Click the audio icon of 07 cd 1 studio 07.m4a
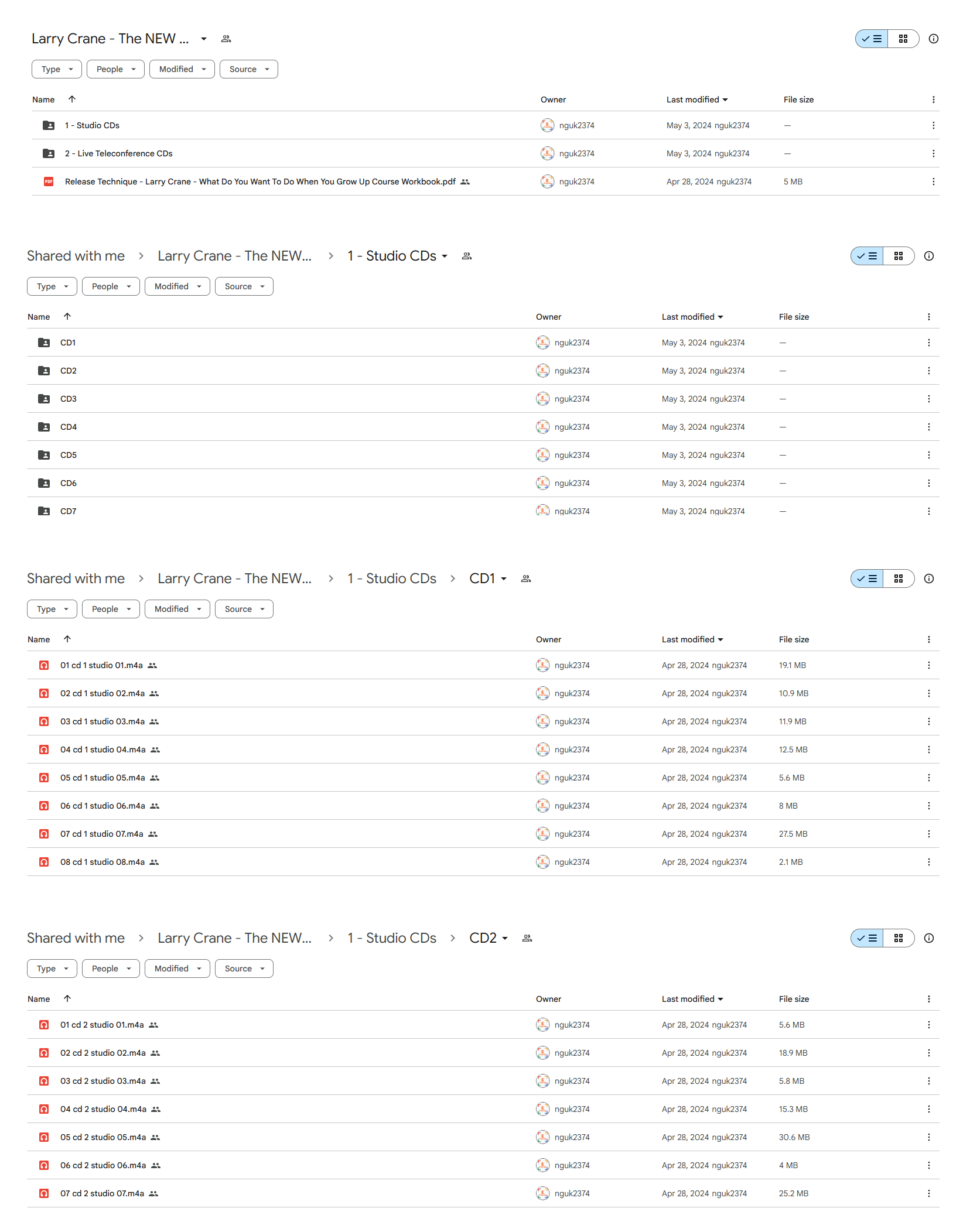970x1232 pixels. [44, 834]
